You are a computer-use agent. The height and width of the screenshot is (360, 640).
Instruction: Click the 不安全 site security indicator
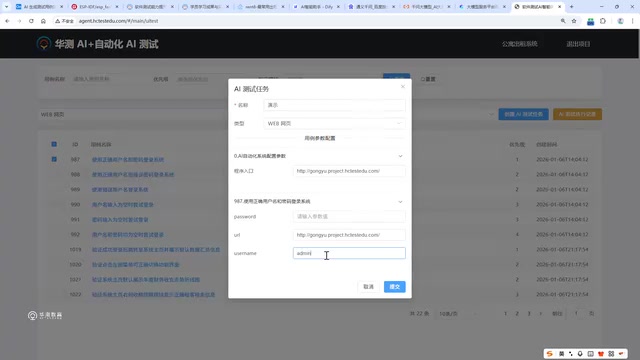click(64, 21)
